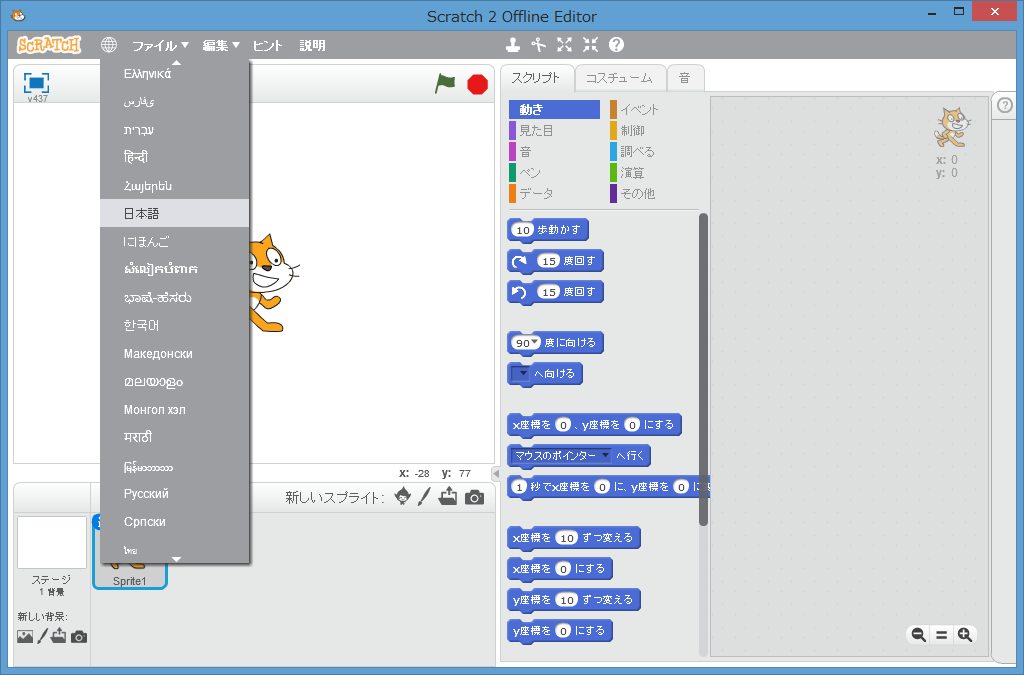Zoom out of the scripts area

[917, 635]
